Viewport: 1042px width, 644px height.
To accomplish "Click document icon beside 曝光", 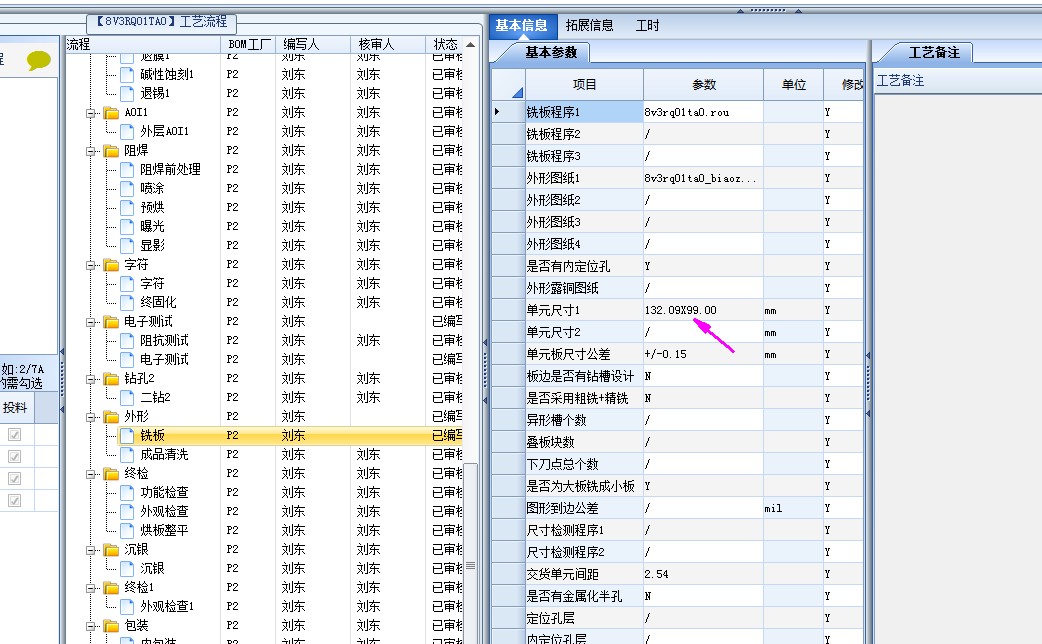I will [127, 227].
